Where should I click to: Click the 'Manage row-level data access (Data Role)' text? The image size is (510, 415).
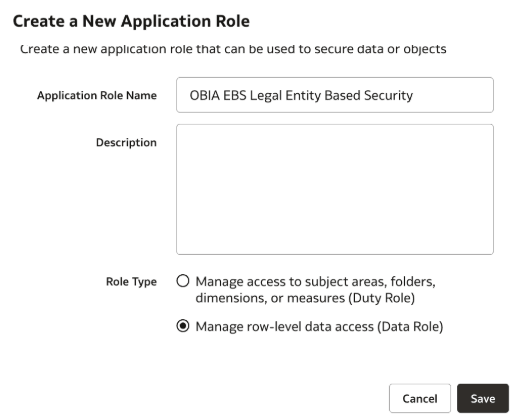tap(319, 326)
